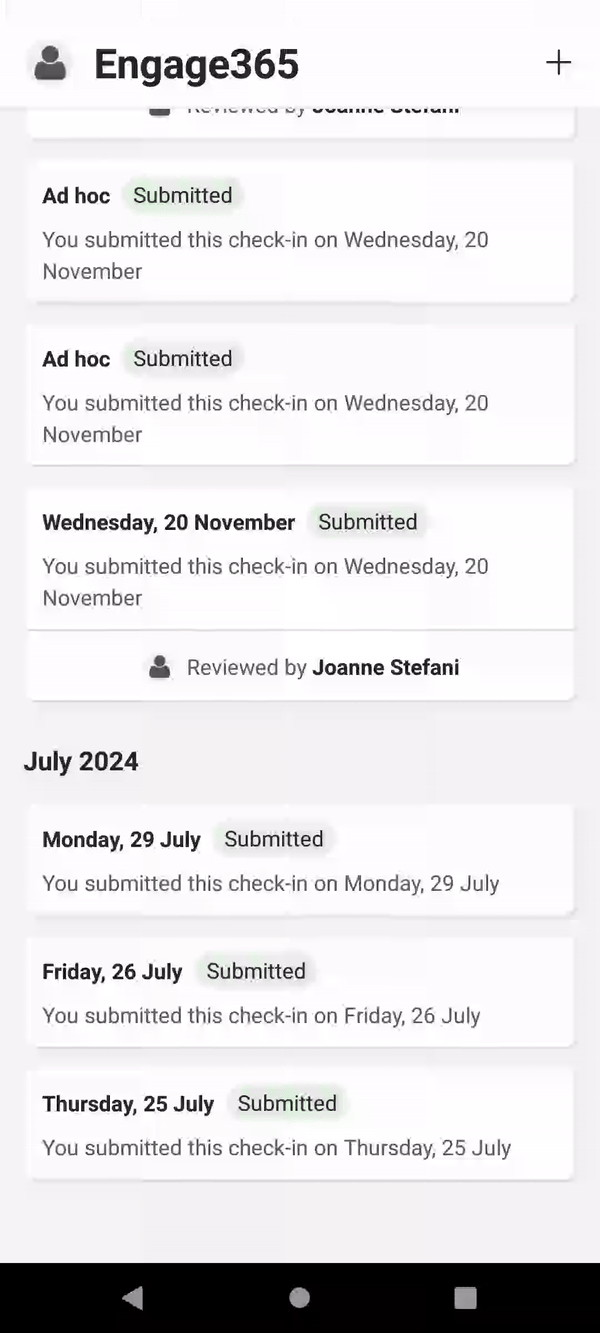Tap the July 2024 section heading
The width and height of the screenshot is (600, 1333).
pos(81,761)
